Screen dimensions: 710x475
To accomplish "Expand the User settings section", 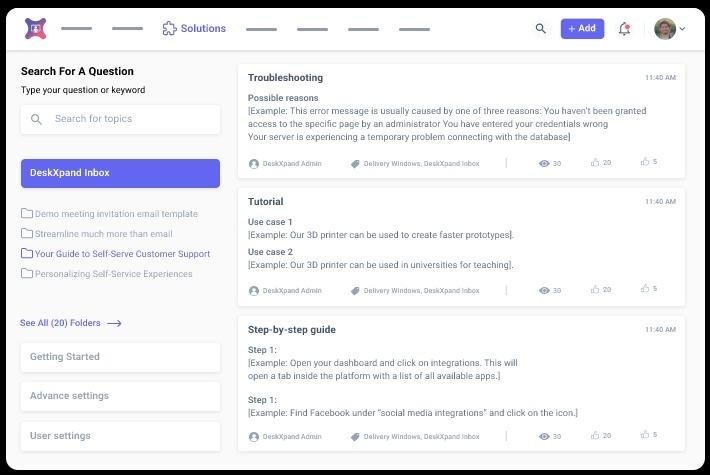I will 120,436.
